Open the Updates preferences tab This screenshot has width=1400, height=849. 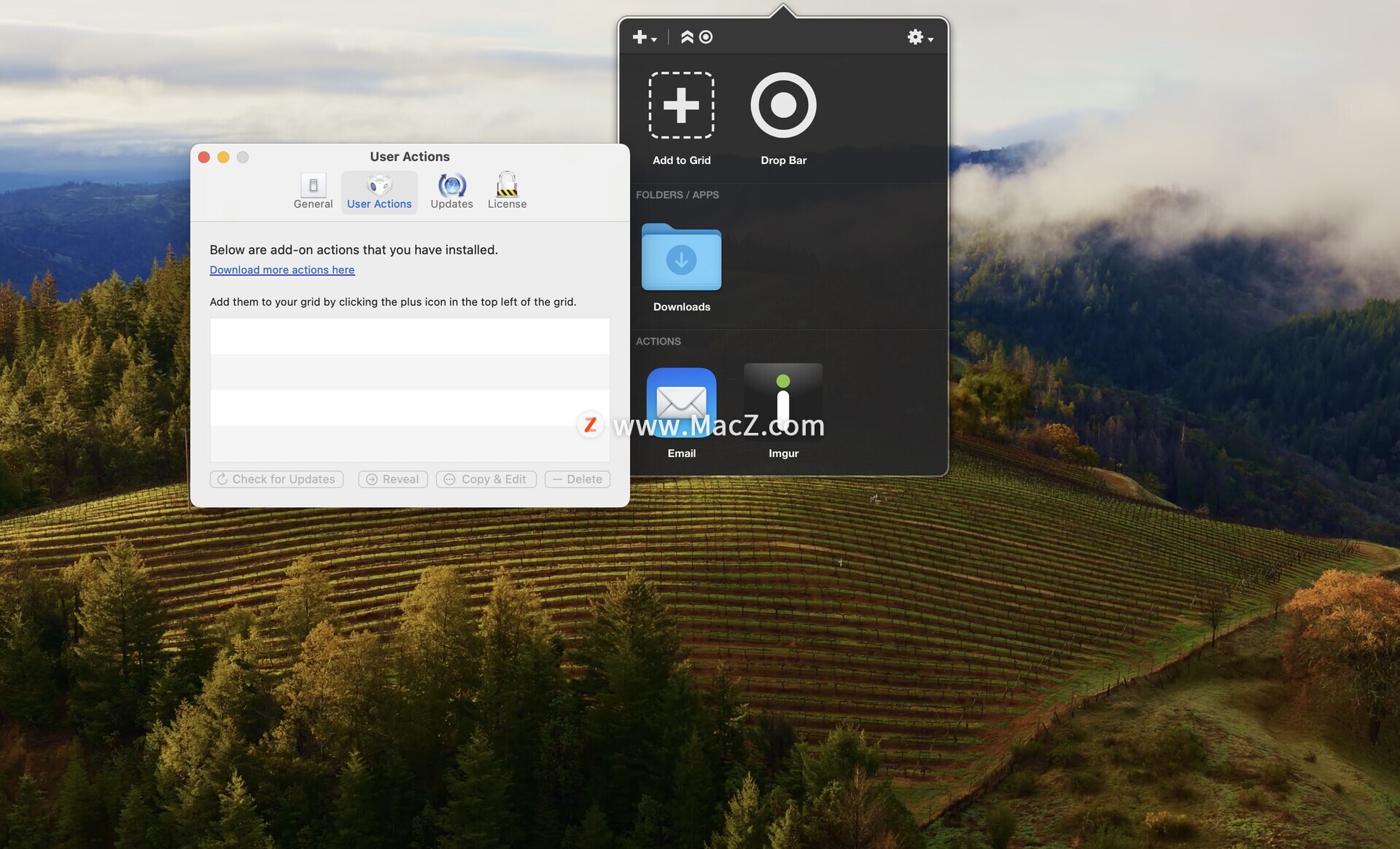[451, 192]
